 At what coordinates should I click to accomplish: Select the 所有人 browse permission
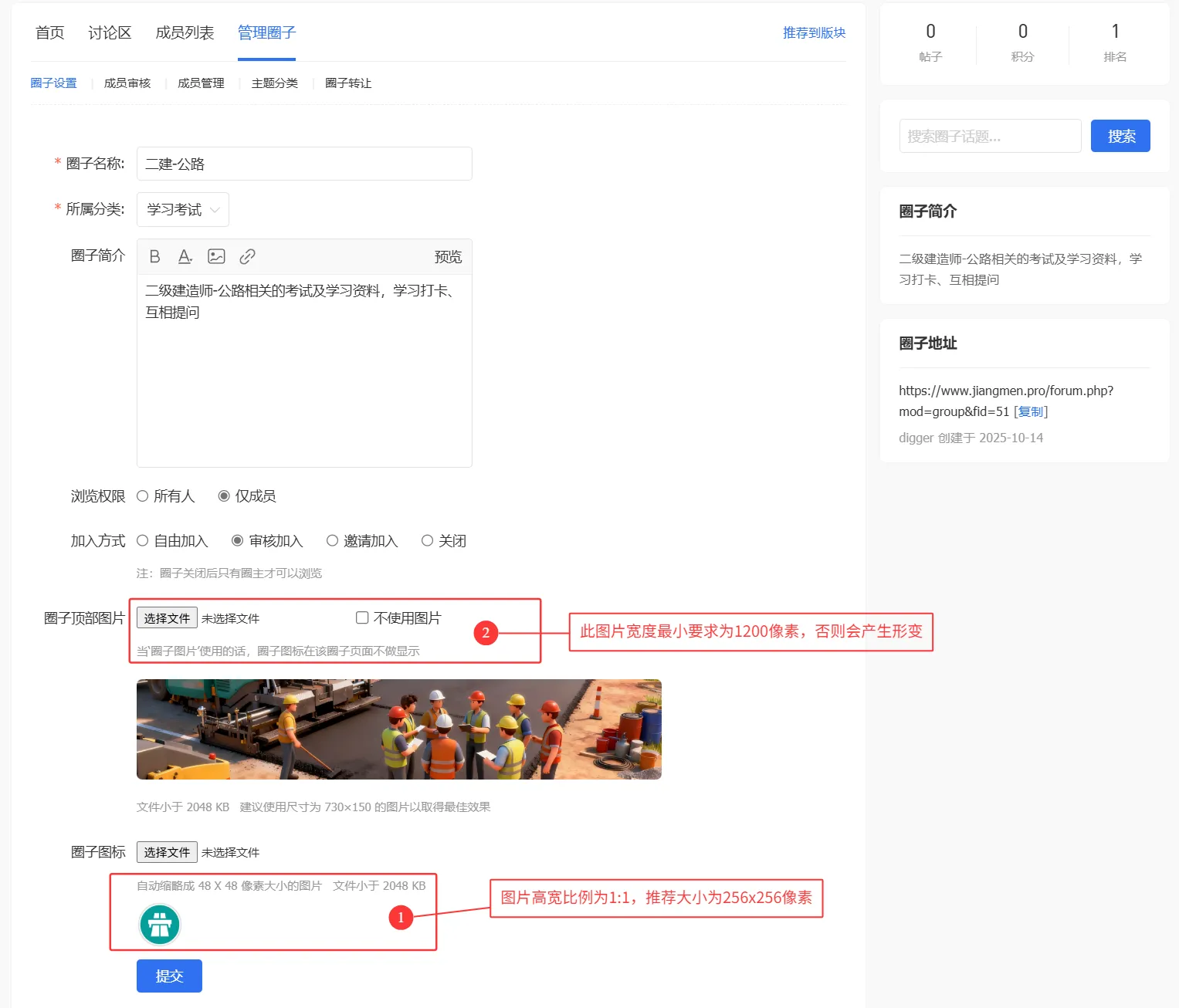(x=143, y=496)
